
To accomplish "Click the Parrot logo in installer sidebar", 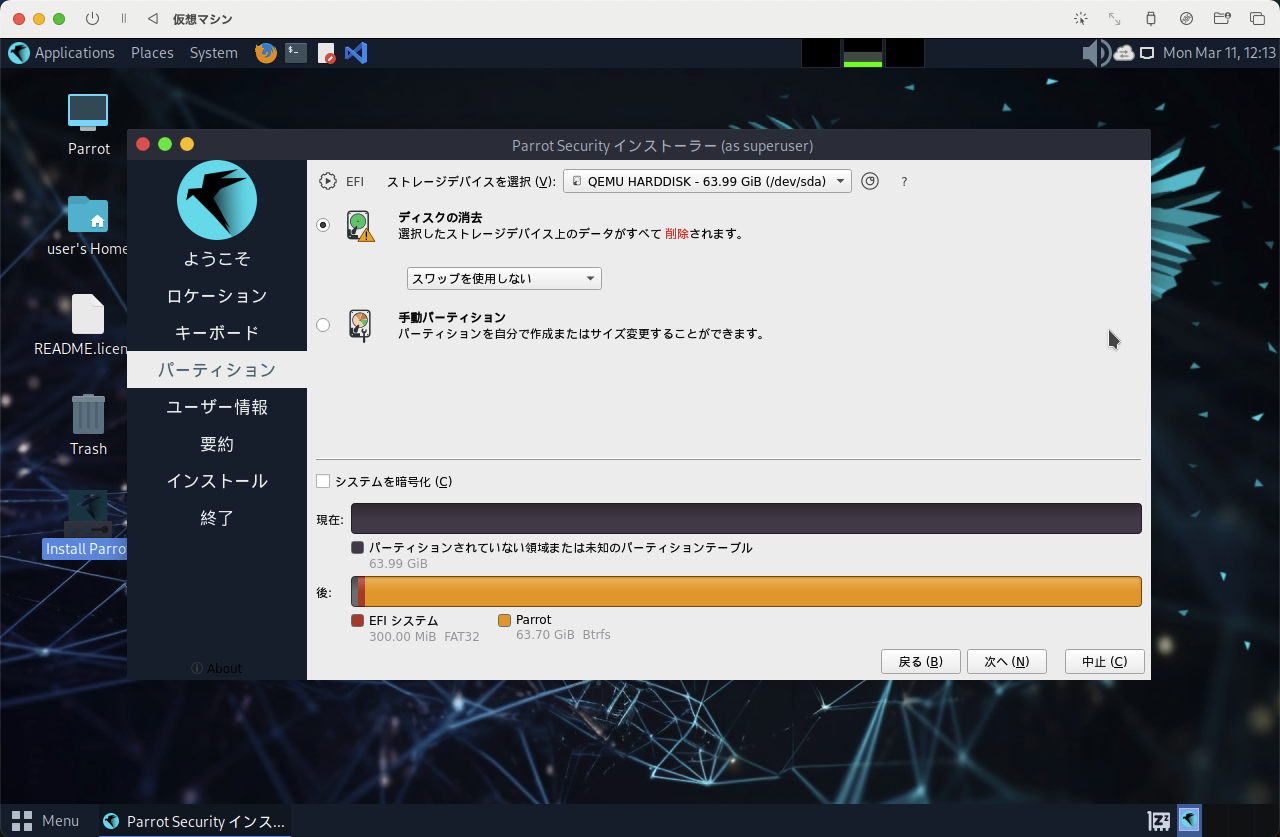I will pyautogui.click(x=217, y=200).
